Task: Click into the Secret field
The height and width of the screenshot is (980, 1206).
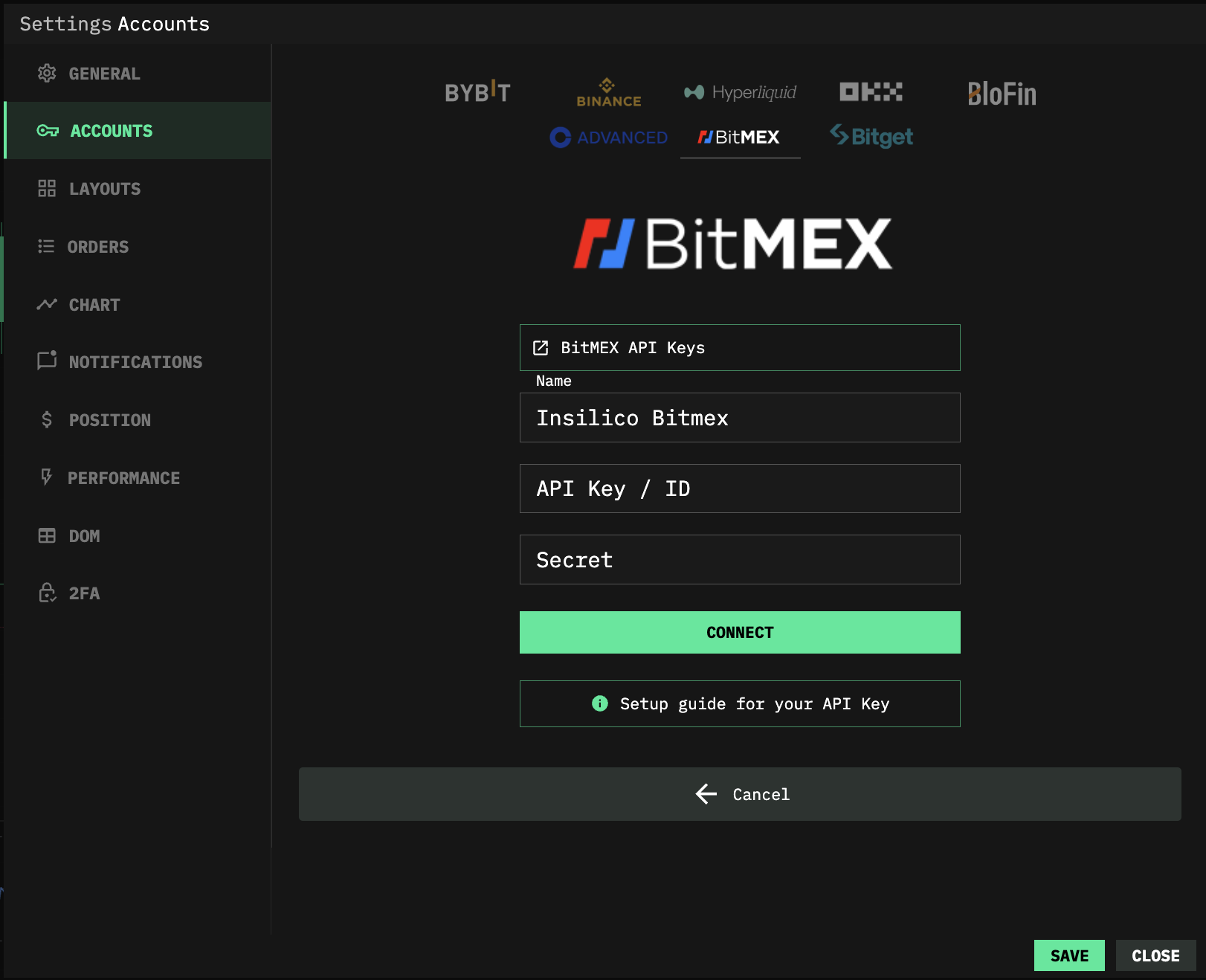Action: (739, 560)
